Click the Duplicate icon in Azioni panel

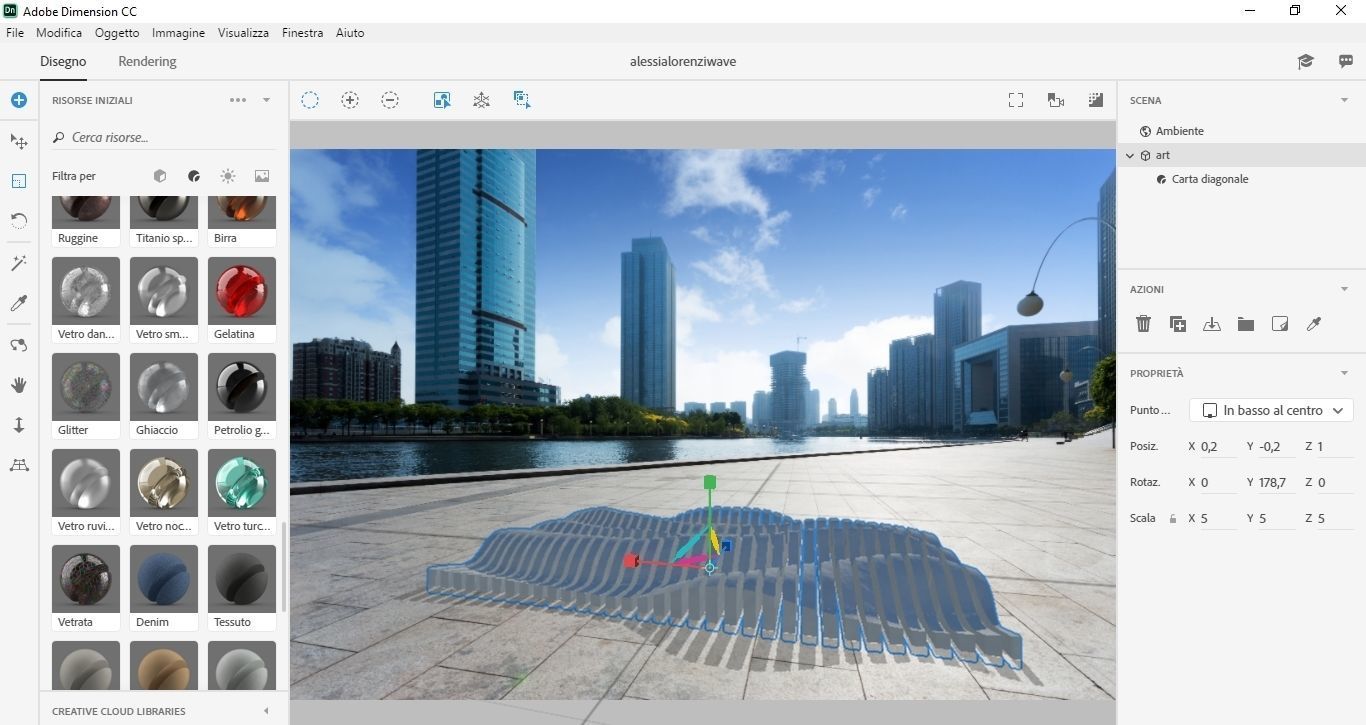coord(1178,324)
